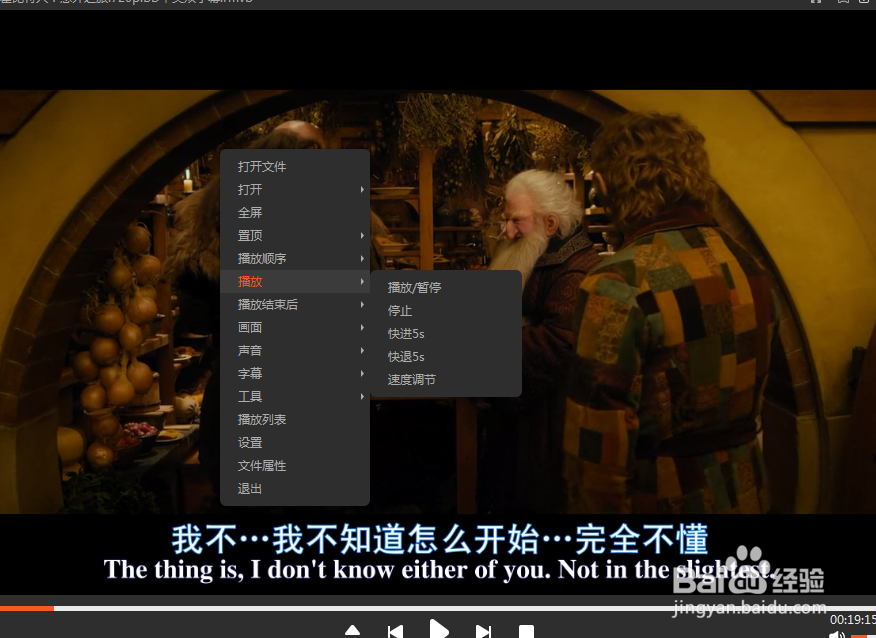The width and height of the screenshot is (876, 638).
Task: Skip to the next video
Action: [x=483, y=631]
